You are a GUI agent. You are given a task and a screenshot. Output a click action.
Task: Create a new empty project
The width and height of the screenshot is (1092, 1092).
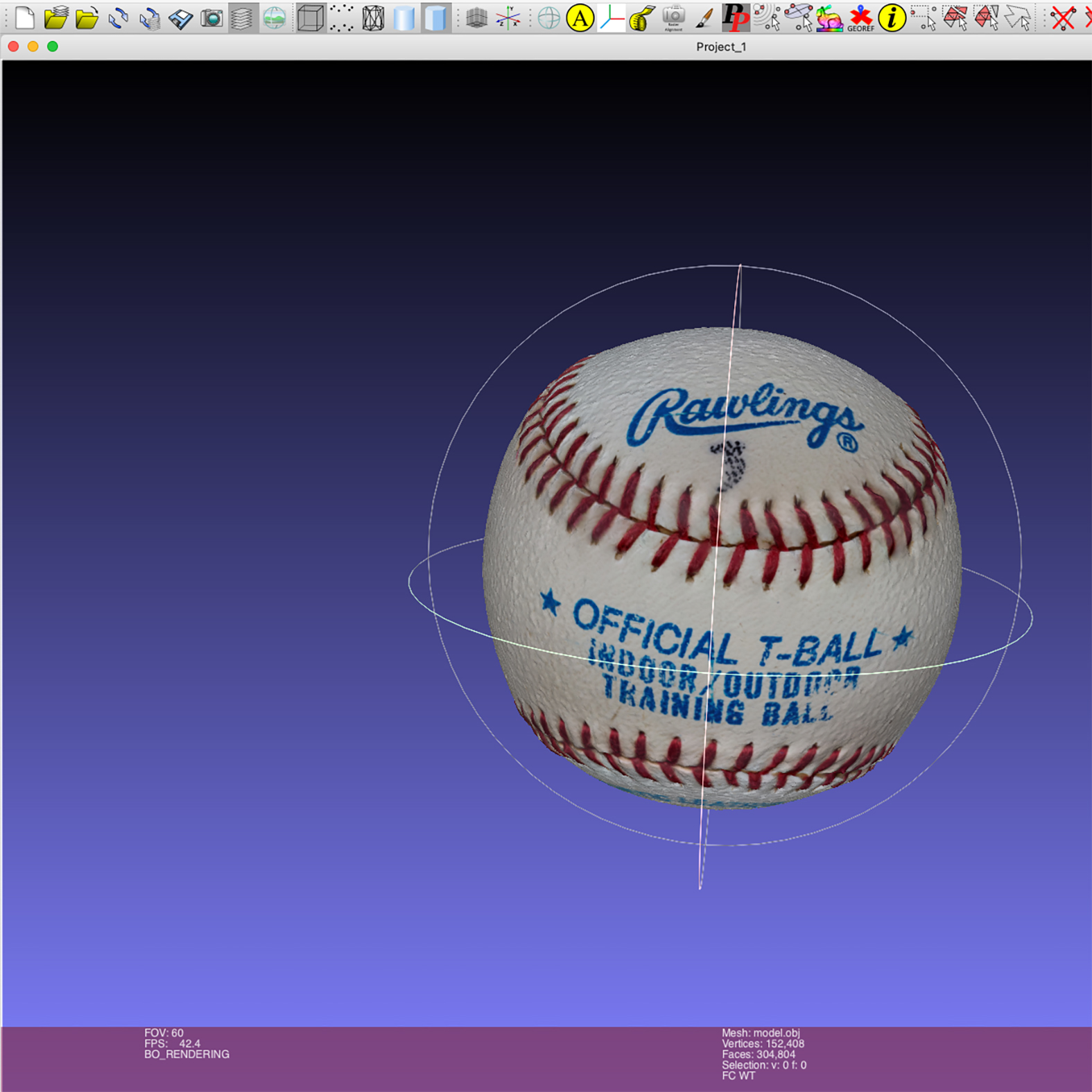(25, 18)
